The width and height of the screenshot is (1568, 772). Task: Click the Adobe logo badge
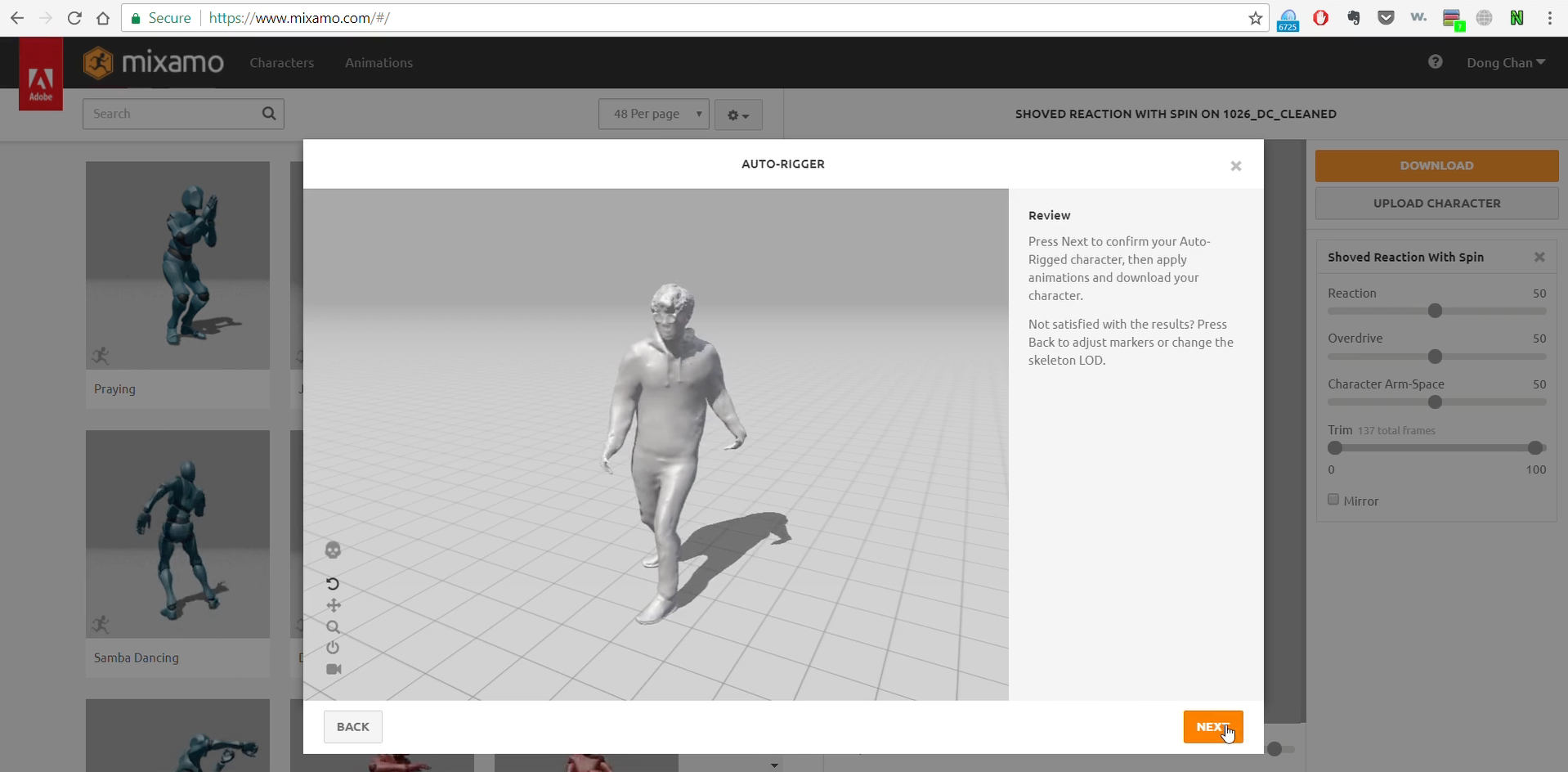pos(41,74)
